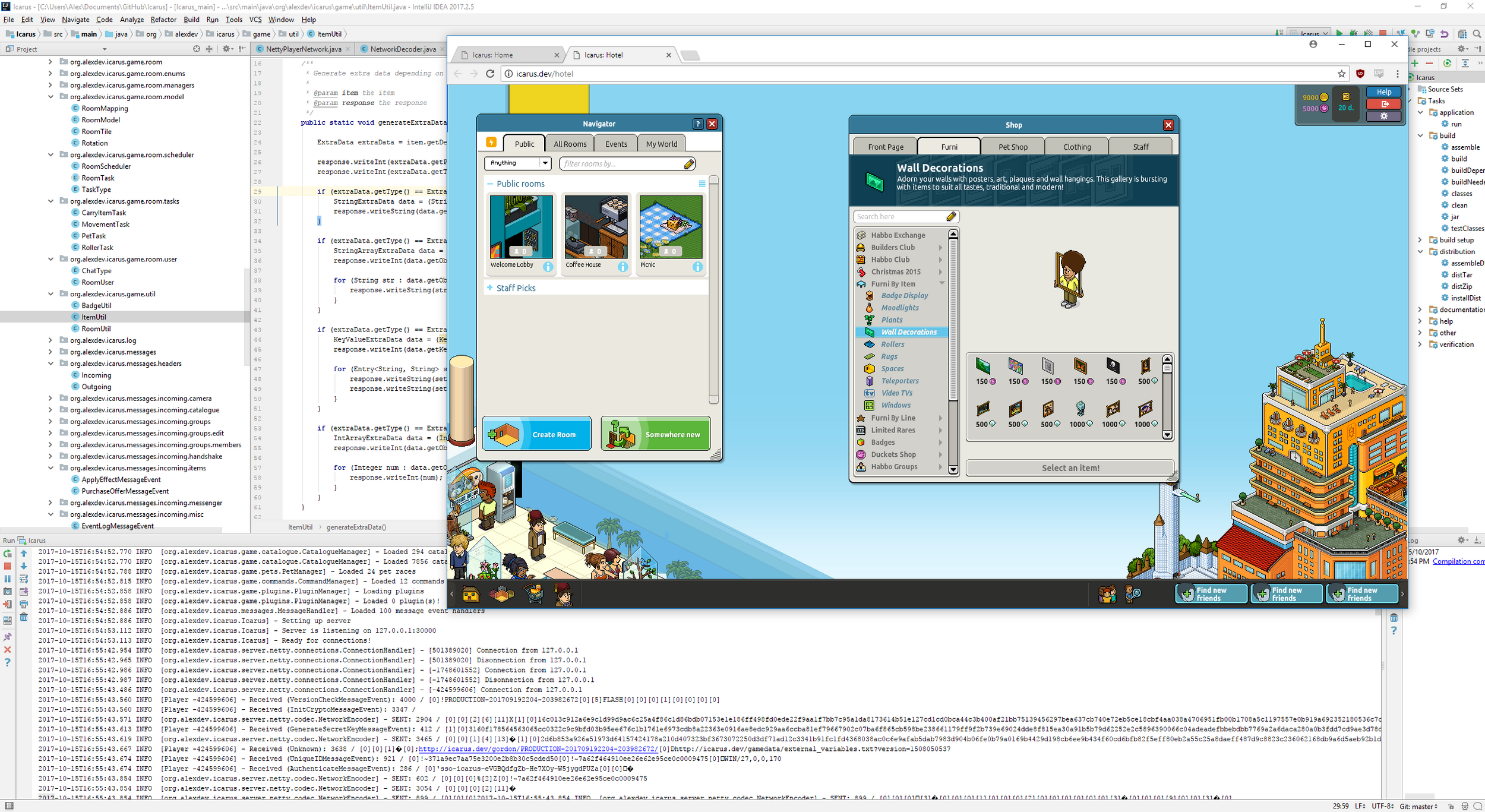The image size is (1485, 812).
Task: Click the friend search magnifier icon
Action: click(x=1133, y=594)
